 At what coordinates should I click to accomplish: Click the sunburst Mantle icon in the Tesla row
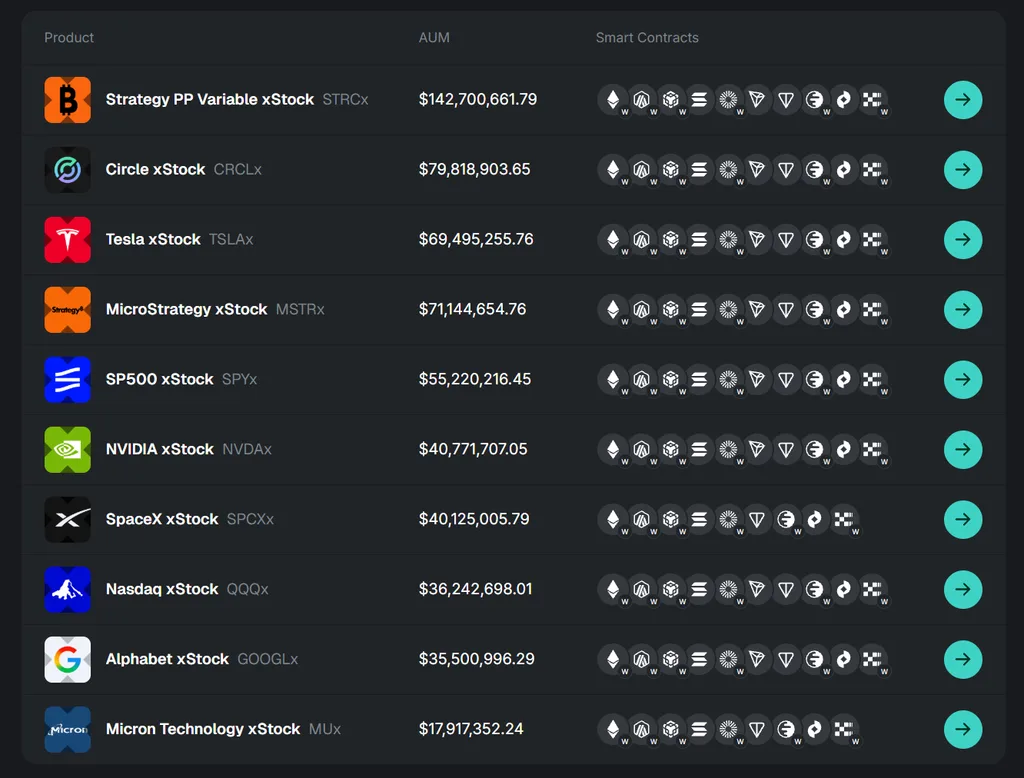point(728,240)
